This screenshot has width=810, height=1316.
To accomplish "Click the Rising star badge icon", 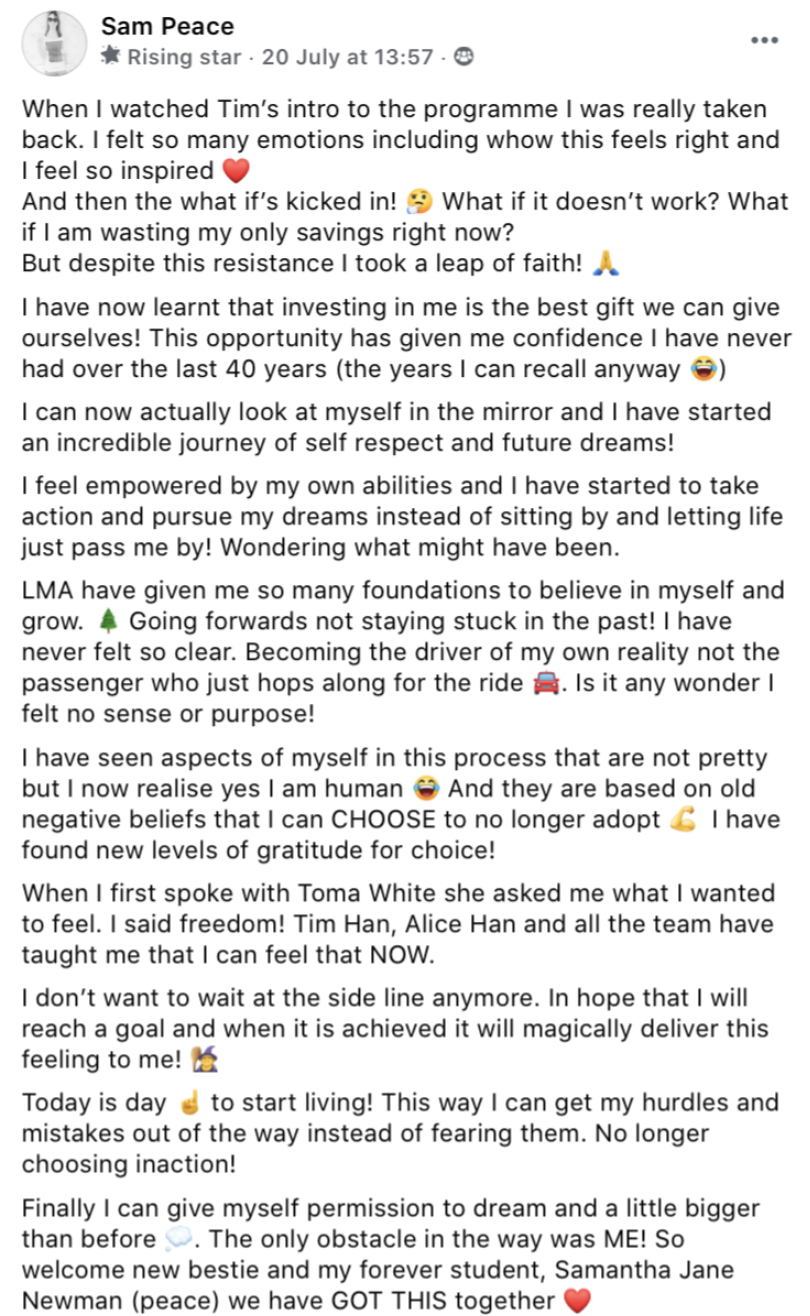I will 111,58.
